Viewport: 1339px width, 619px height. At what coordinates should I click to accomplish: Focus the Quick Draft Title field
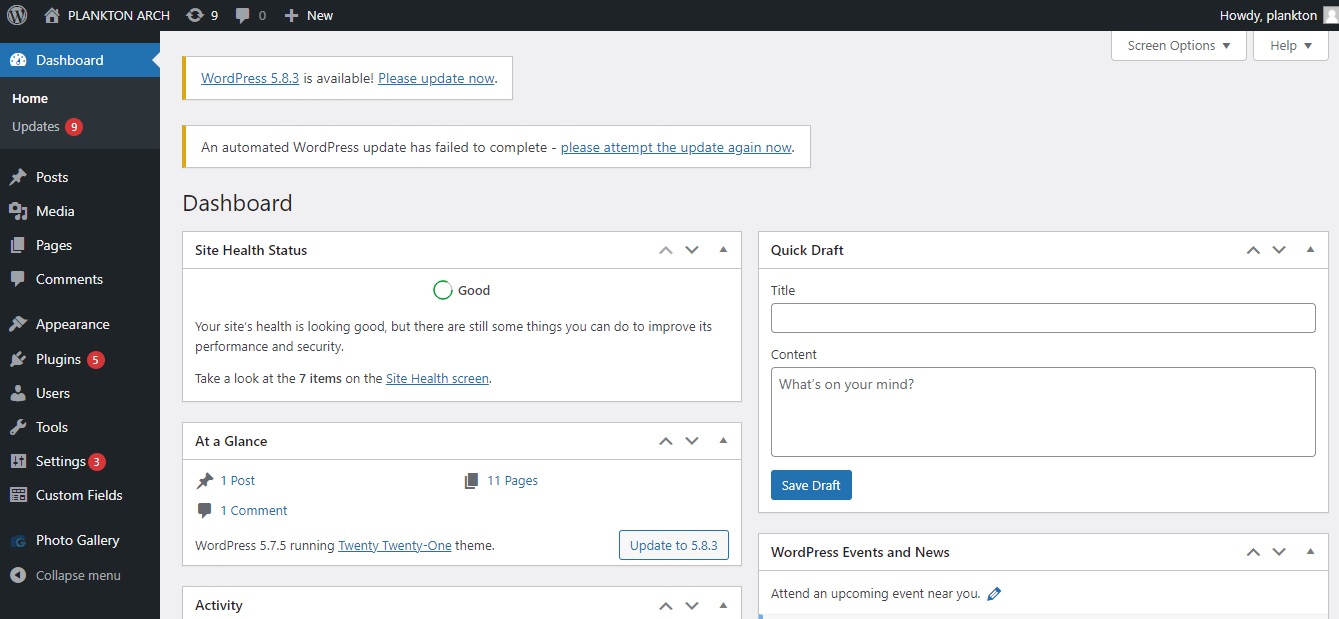(x=1043, y=318)
